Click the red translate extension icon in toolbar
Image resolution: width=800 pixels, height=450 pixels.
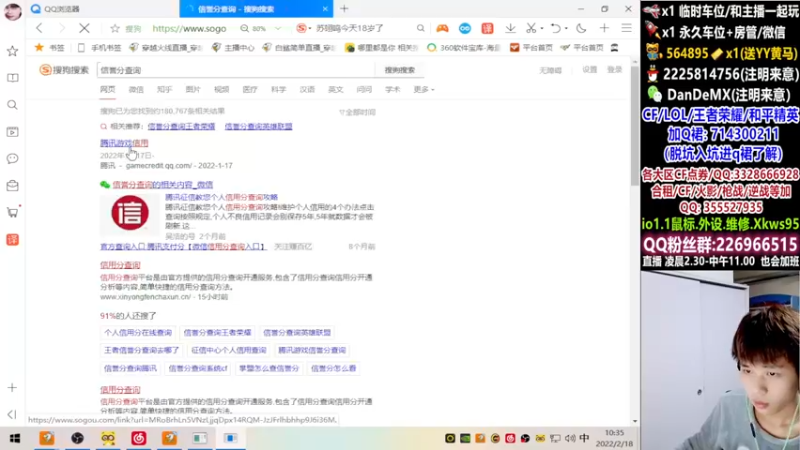click(x=487, y=29)
